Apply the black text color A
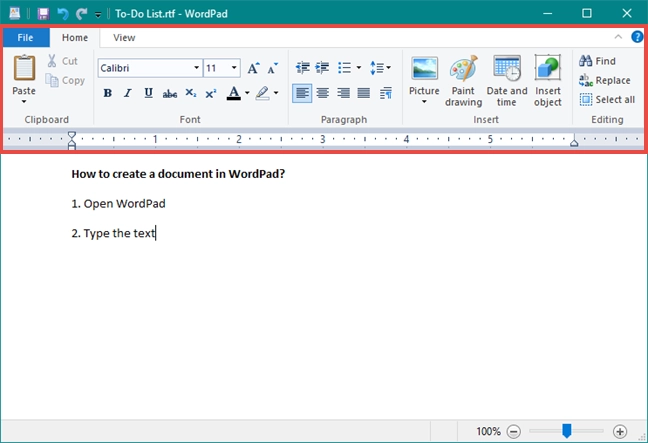 click(233, 93)
